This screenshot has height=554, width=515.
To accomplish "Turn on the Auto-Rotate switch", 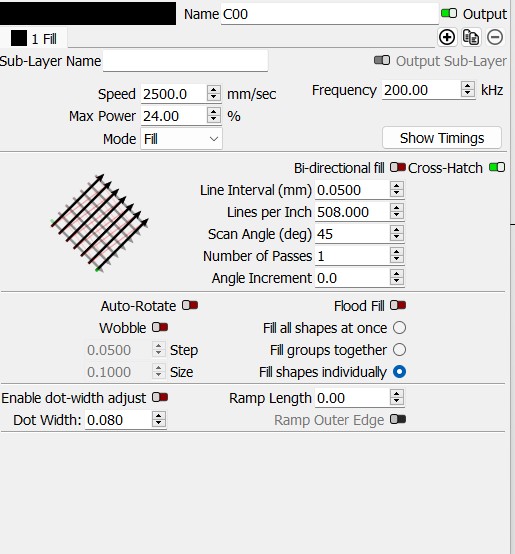I will coord(190,305).
